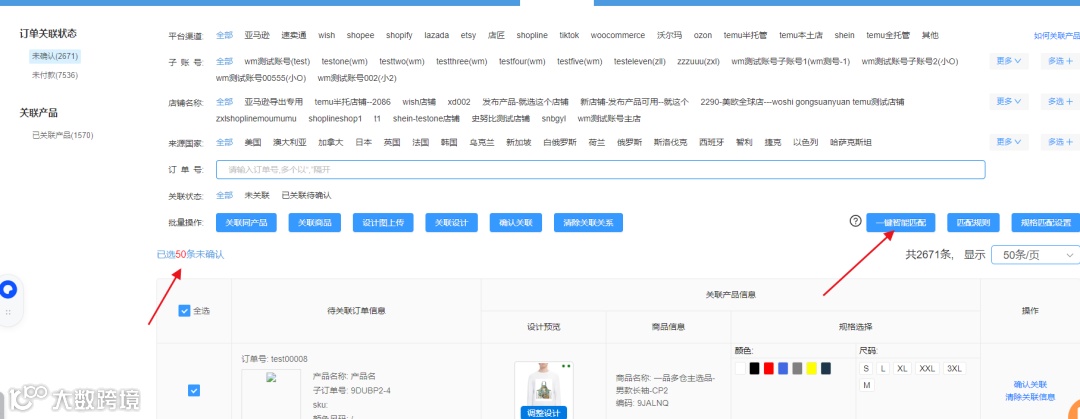The height and width of the screenshot is (419, 1080).
Task: Choose size M
Action: pyautogui.click(x=866, y=385)
